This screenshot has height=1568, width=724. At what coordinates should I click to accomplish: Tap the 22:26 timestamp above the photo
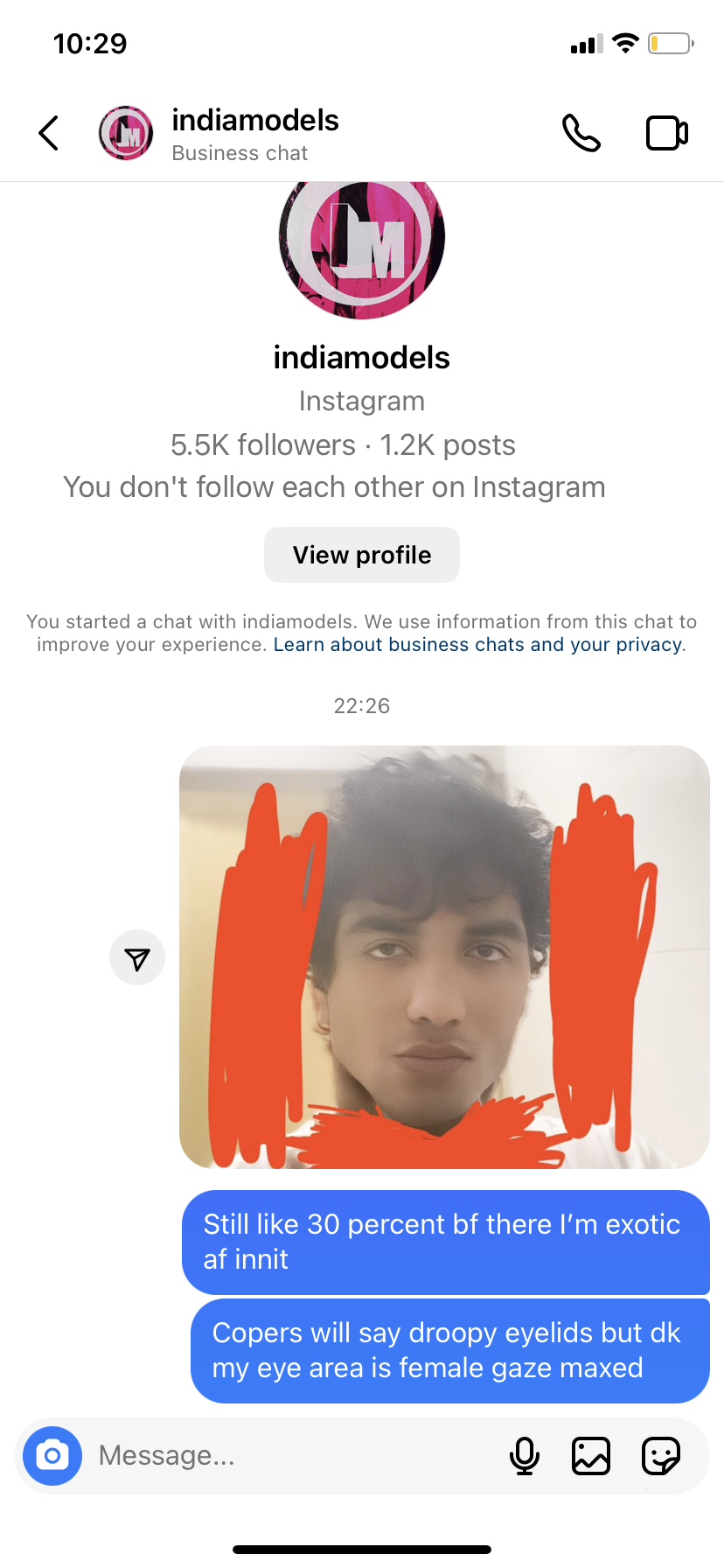tap(362, 706)
